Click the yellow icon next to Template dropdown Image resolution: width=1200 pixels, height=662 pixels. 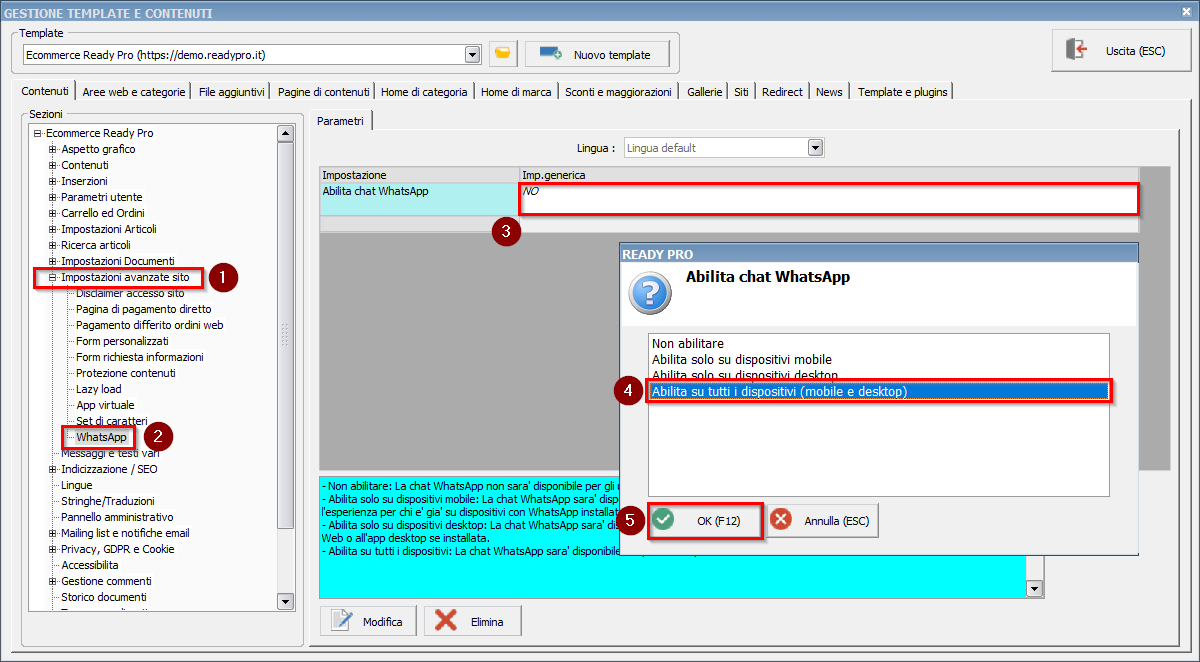(x=503, y=54)
